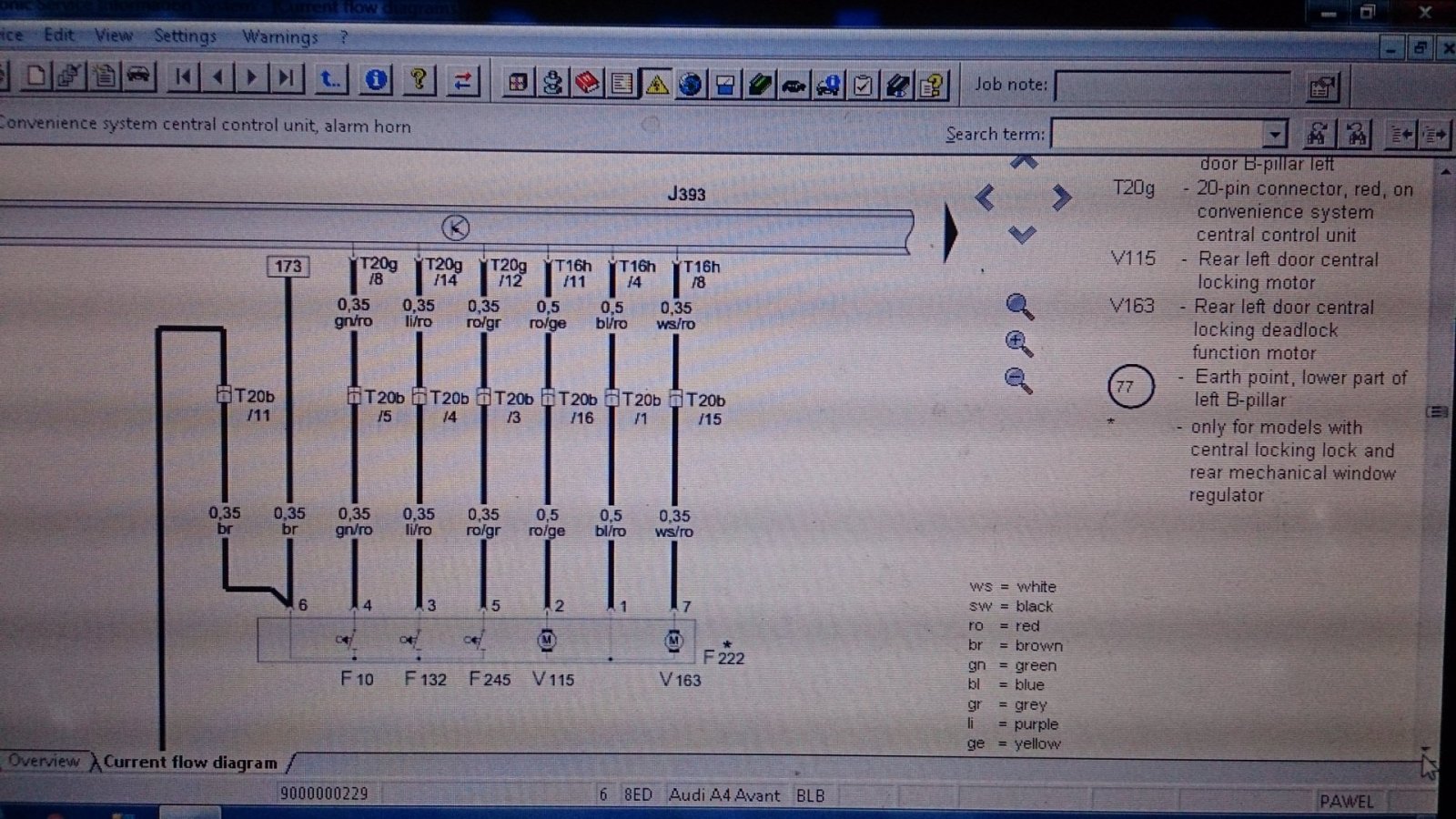Go to the next page arrow
This screenshot has height=819, width=1456.
pyautogui.click(x=252, y=77)
